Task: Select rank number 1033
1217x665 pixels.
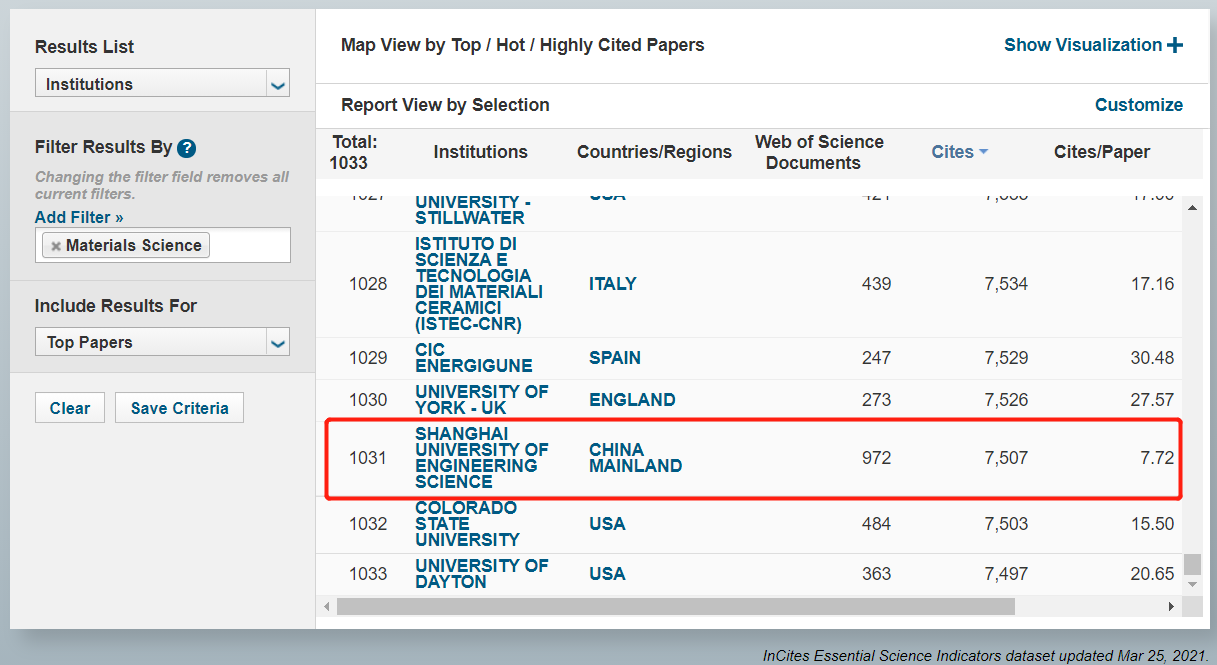Action: point(368,574)
